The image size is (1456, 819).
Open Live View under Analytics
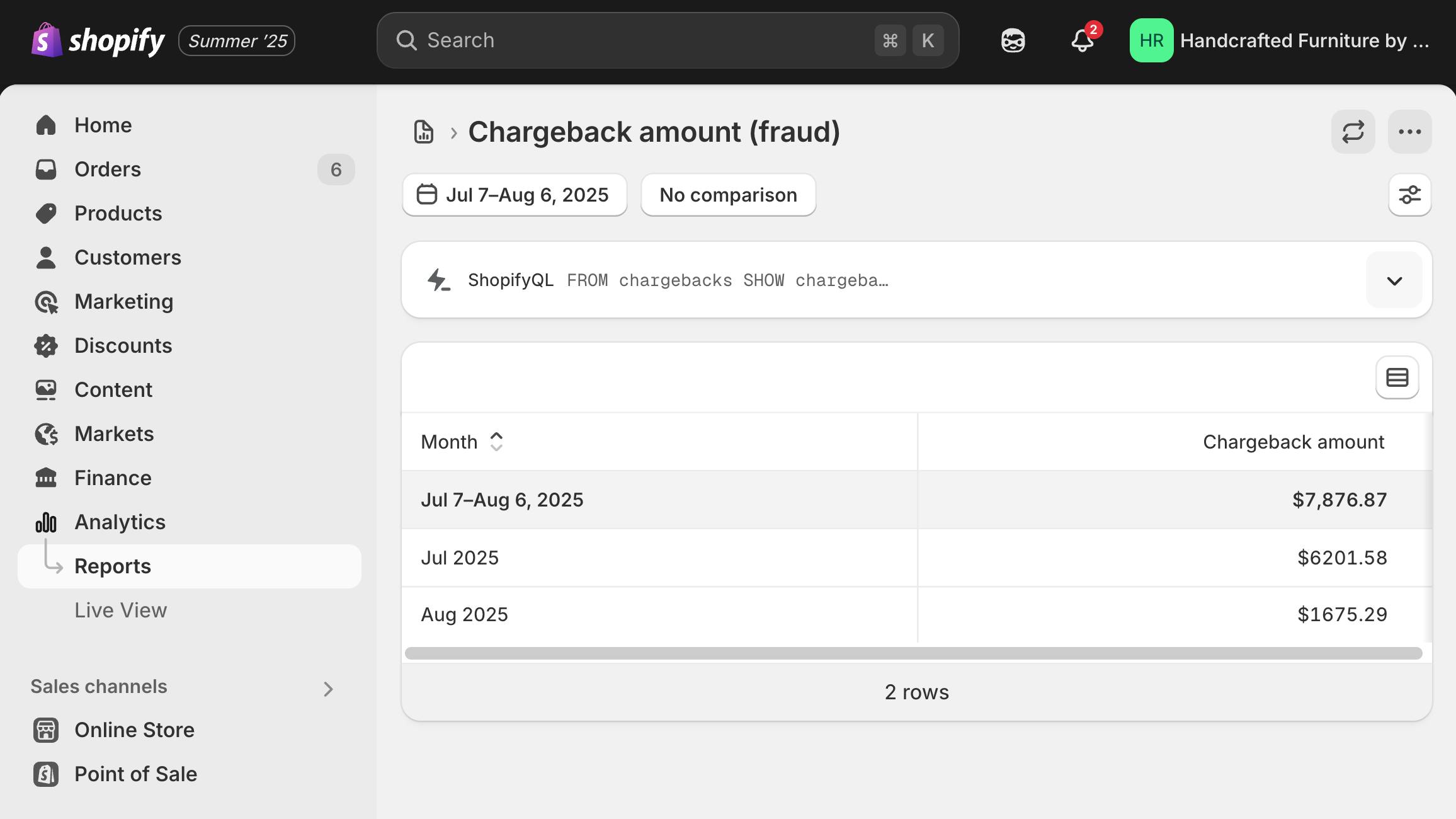121,610
